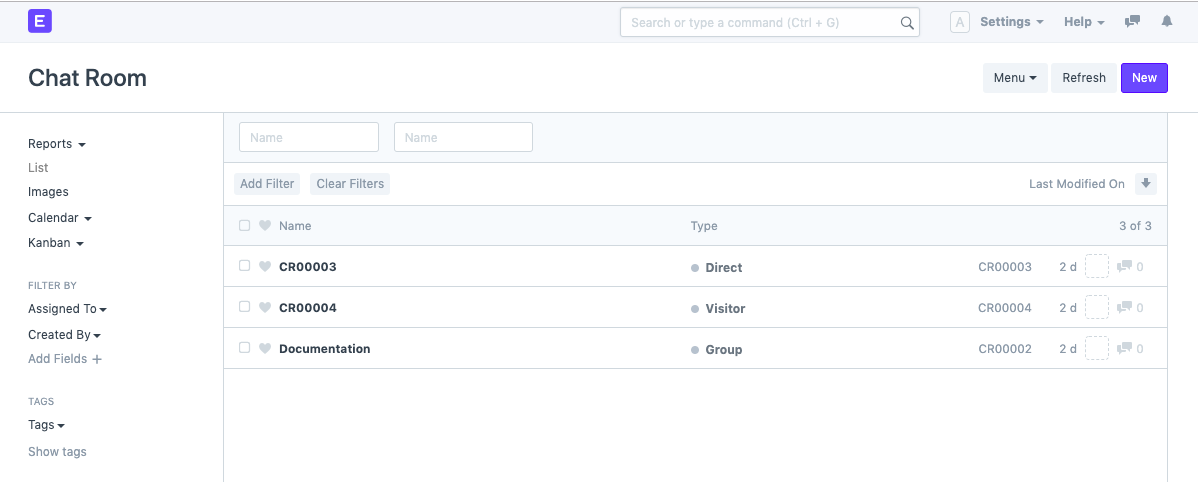Select Images view in sidebar
Image resolution: width=1198 pixels, height=482 pixels.
48,192
